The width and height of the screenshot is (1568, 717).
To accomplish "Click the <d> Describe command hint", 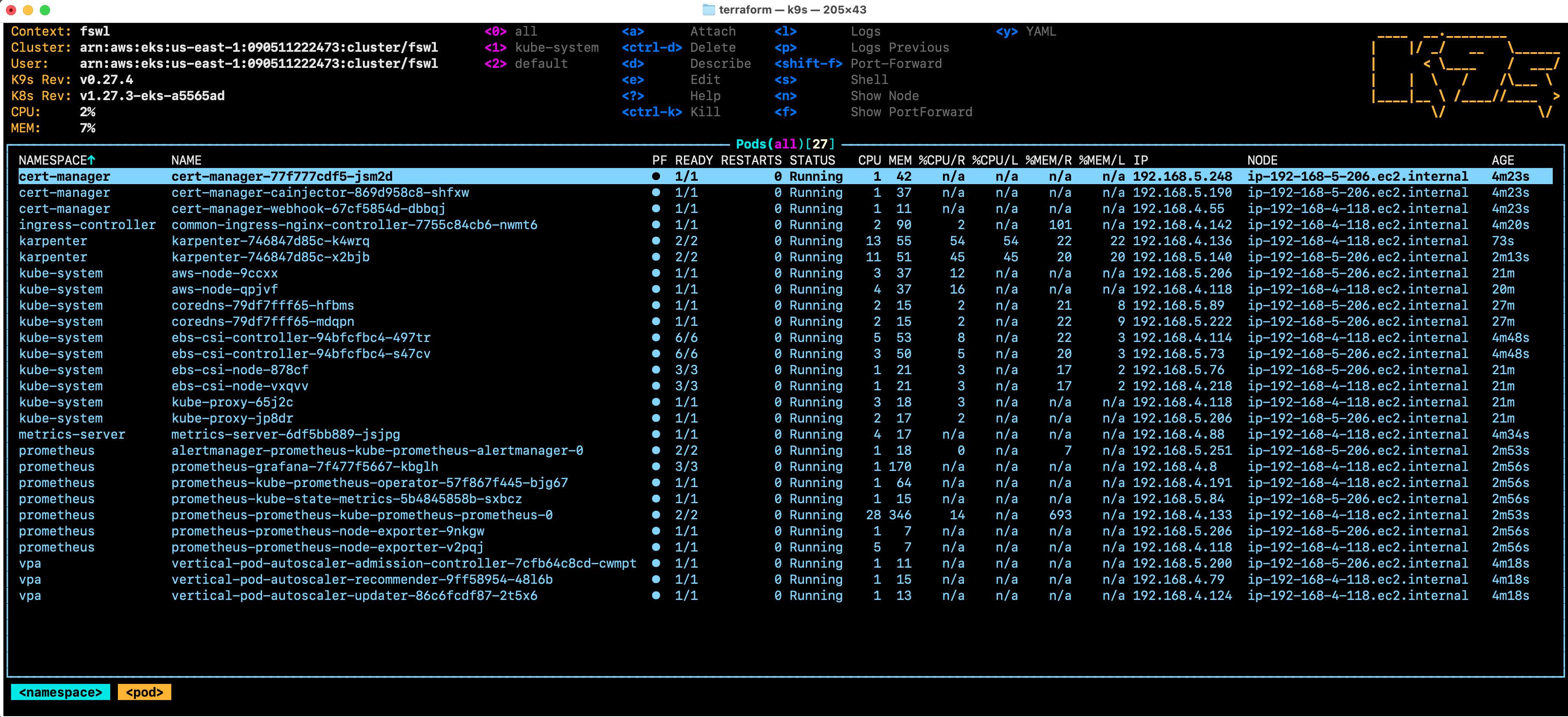I will (686, 63).
